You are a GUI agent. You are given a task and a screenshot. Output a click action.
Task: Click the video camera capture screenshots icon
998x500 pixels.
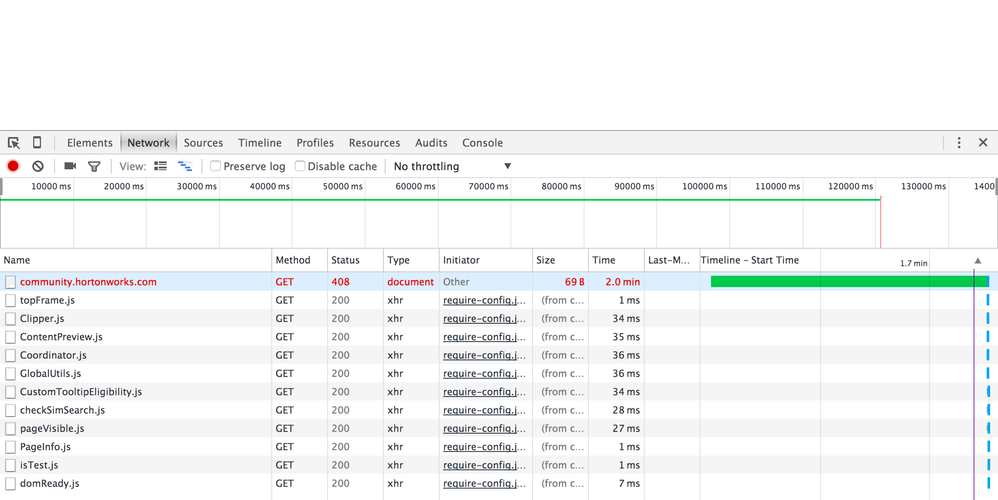70,167
